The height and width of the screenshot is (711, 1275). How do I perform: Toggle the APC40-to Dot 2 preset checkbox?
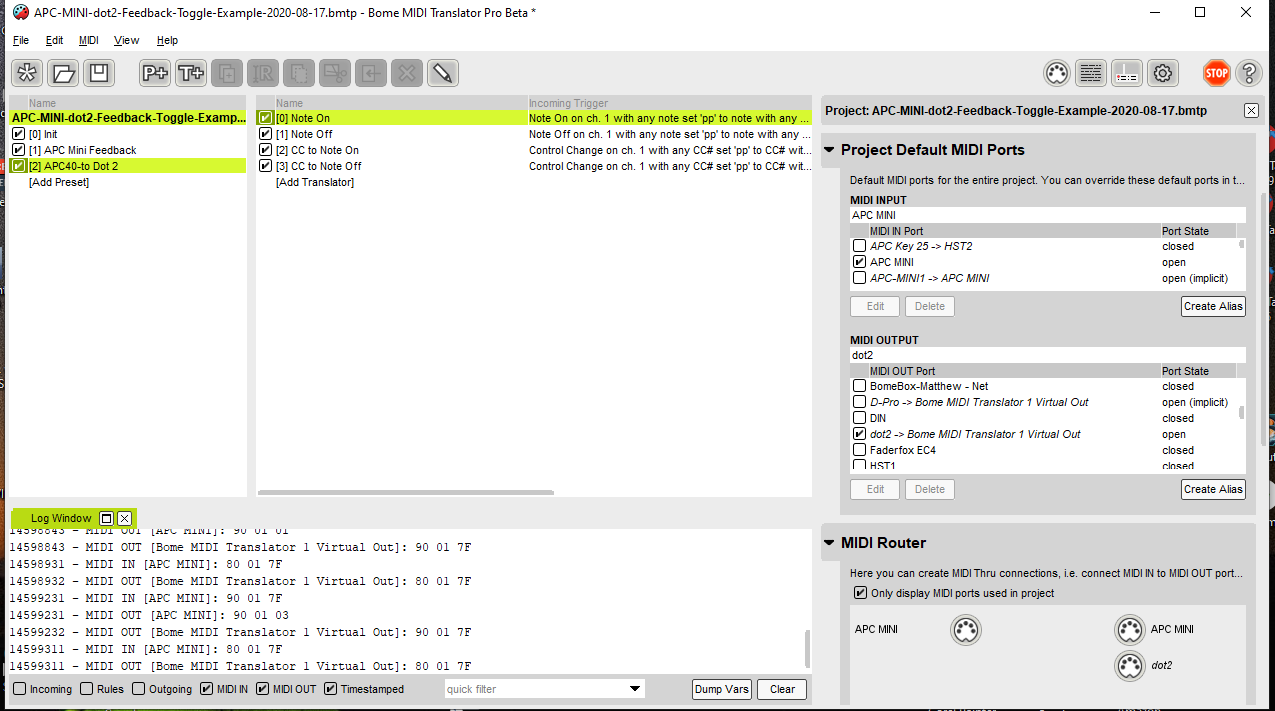pos(18,166)
